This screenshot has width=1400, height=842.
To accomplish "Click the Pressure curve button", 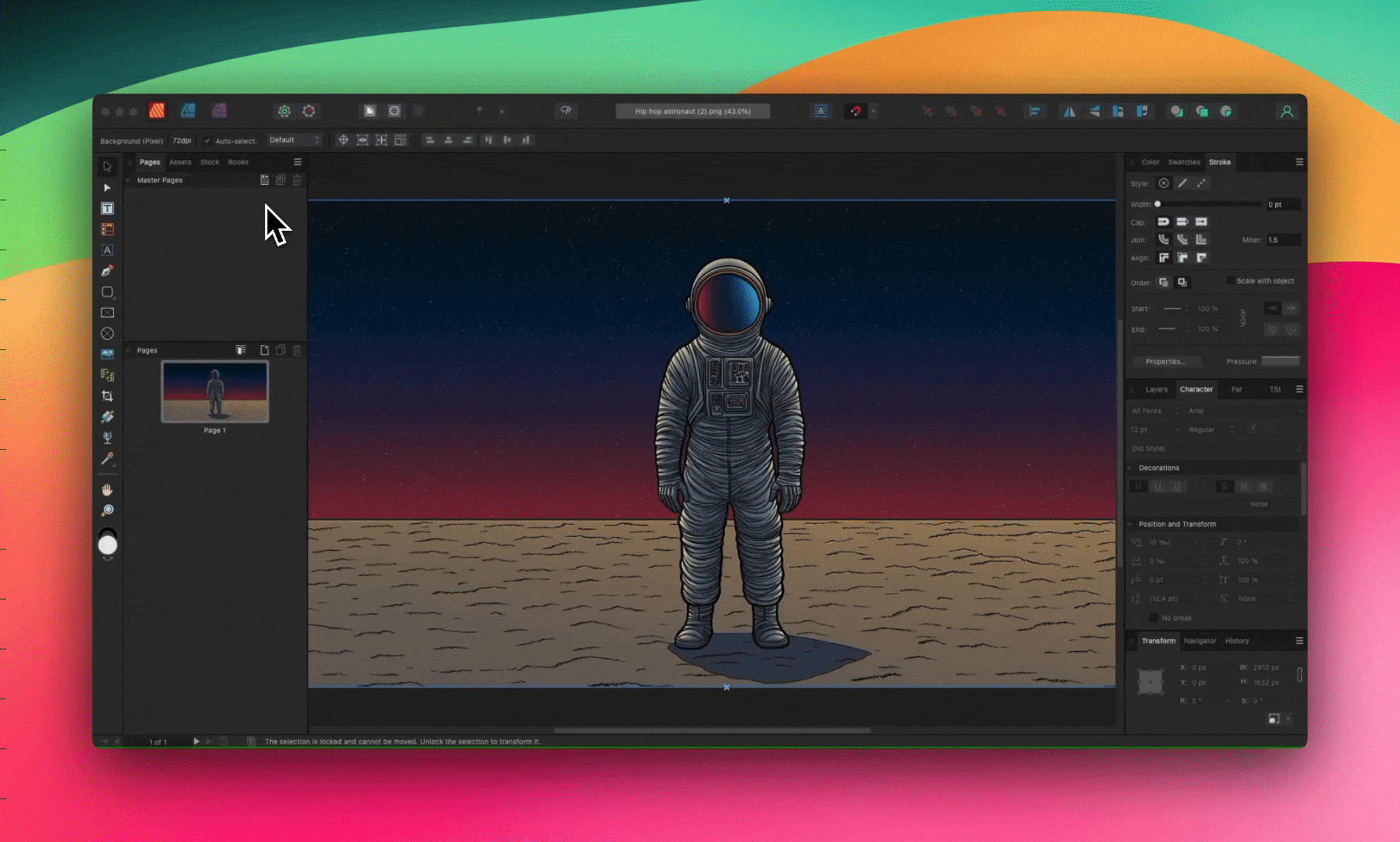I will (1281, 361).
